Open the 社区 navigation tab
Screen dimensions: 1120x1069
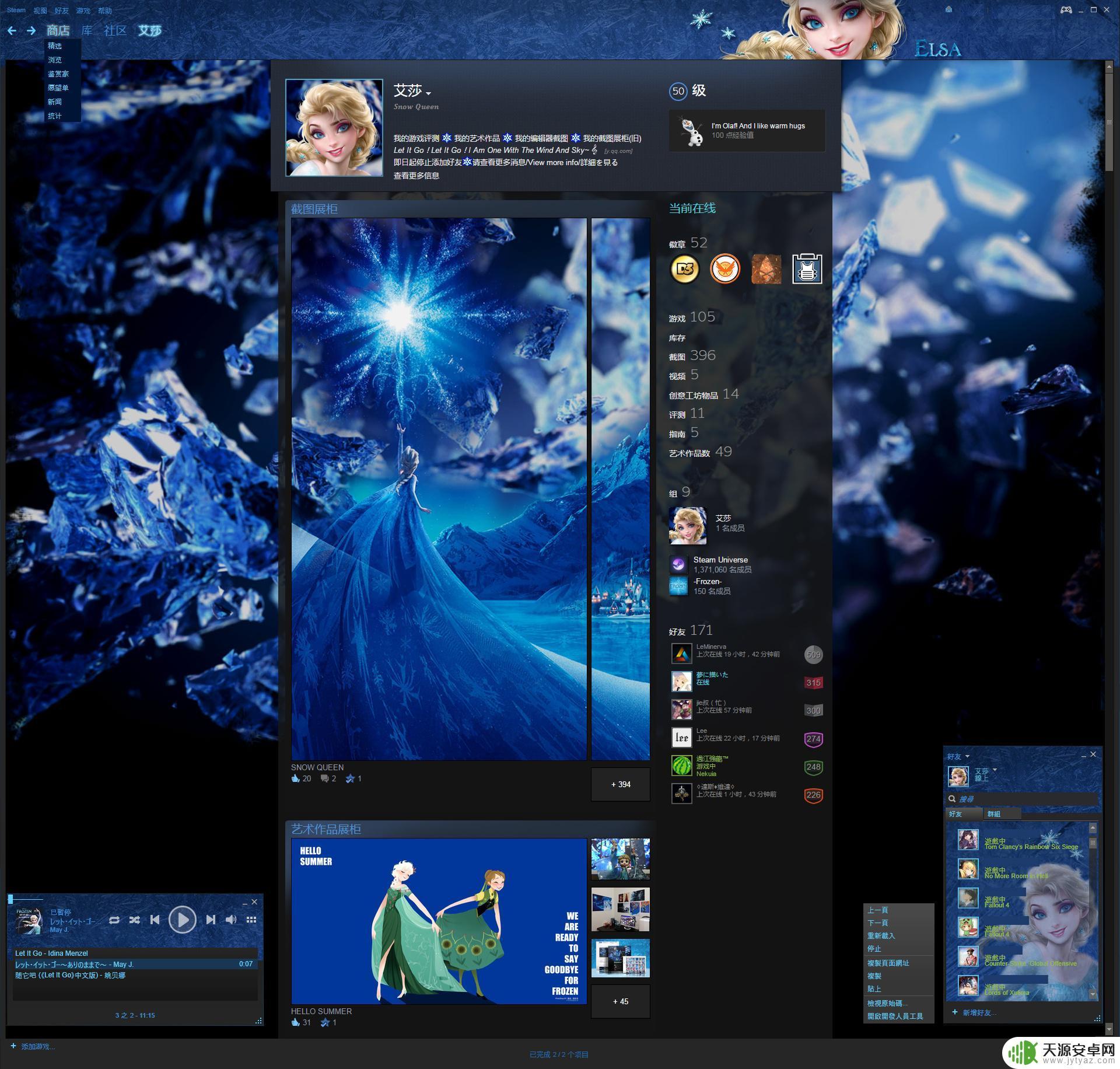click(115, 30)
